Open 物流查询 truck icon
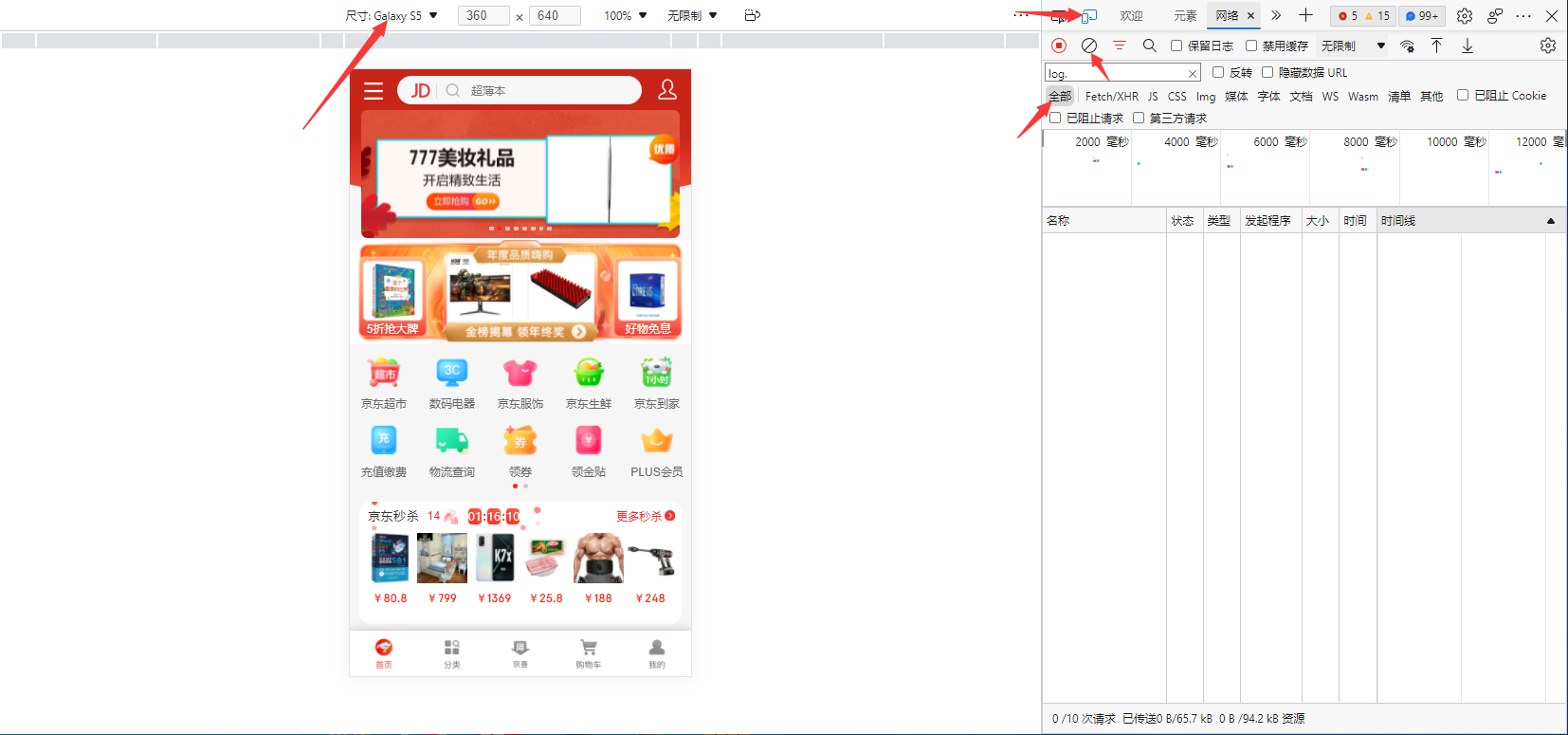1568x735 pixels. [x=452, y=440]
